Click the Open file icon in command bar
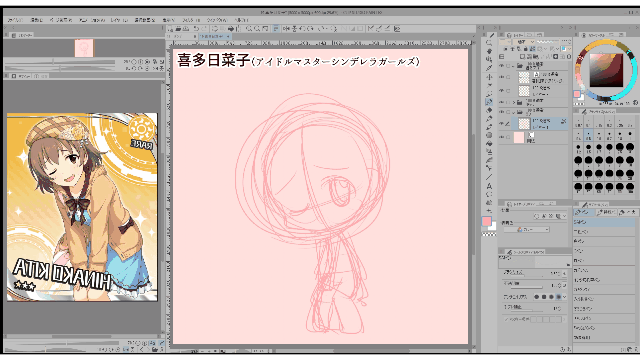Viewport: 640px width, 360px height. pos(178,29)
